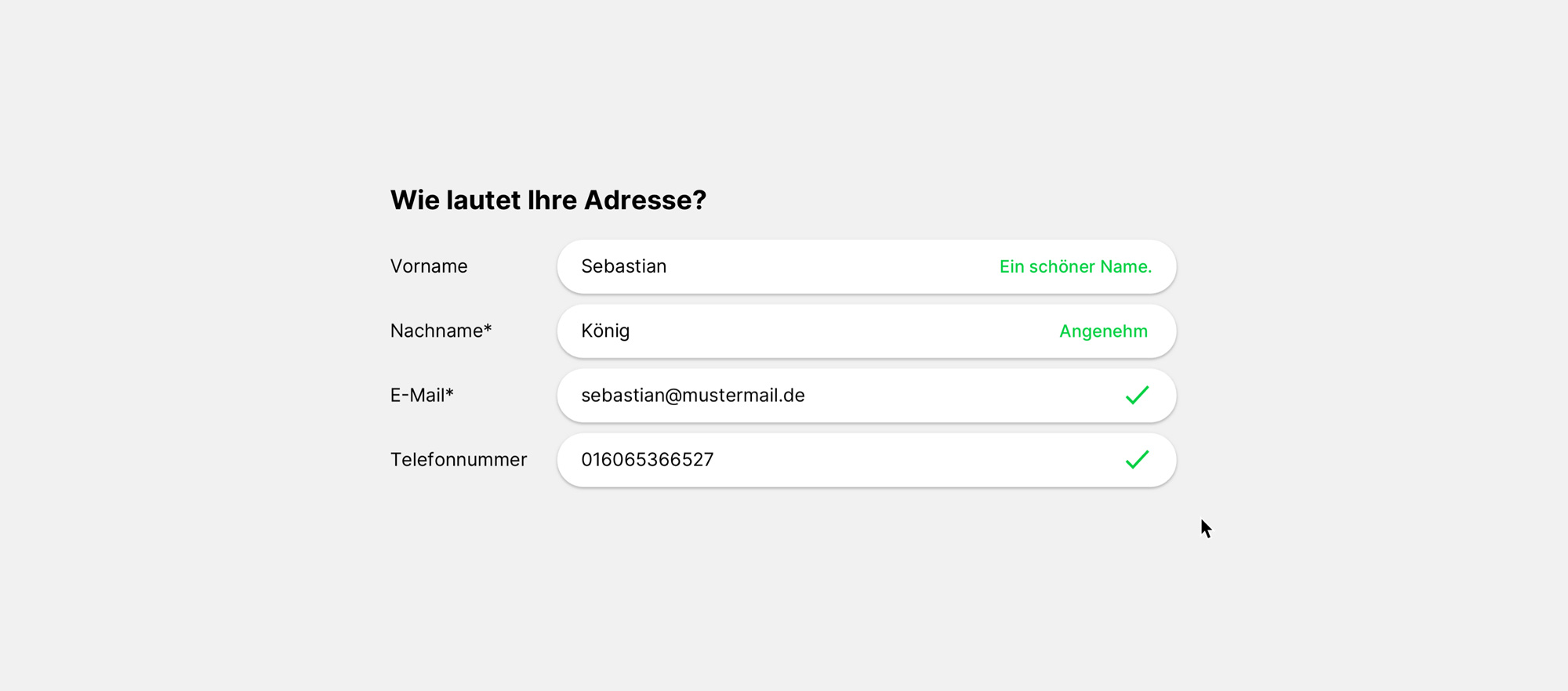The height and width of the screenshot is (691, 1568).
Task: Focus the Telefonnummer input field
Action: pos(902,460)
